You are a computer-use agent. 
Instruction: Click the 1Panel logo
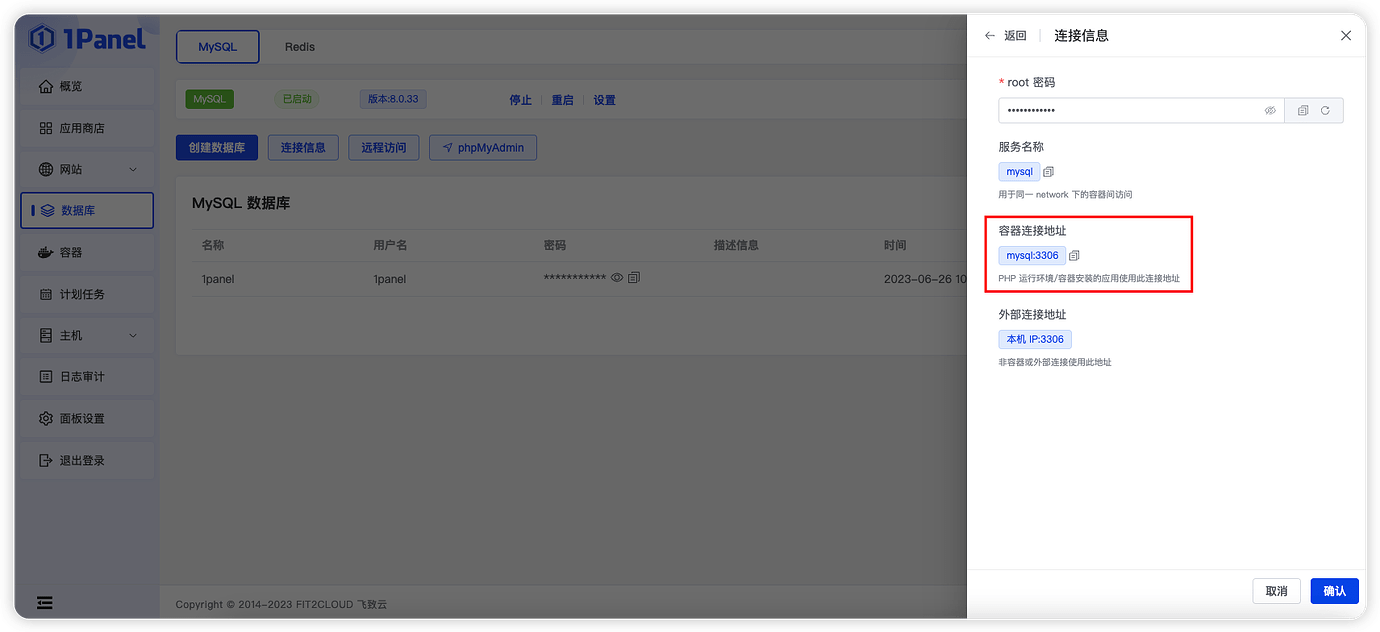coord(88,39)
